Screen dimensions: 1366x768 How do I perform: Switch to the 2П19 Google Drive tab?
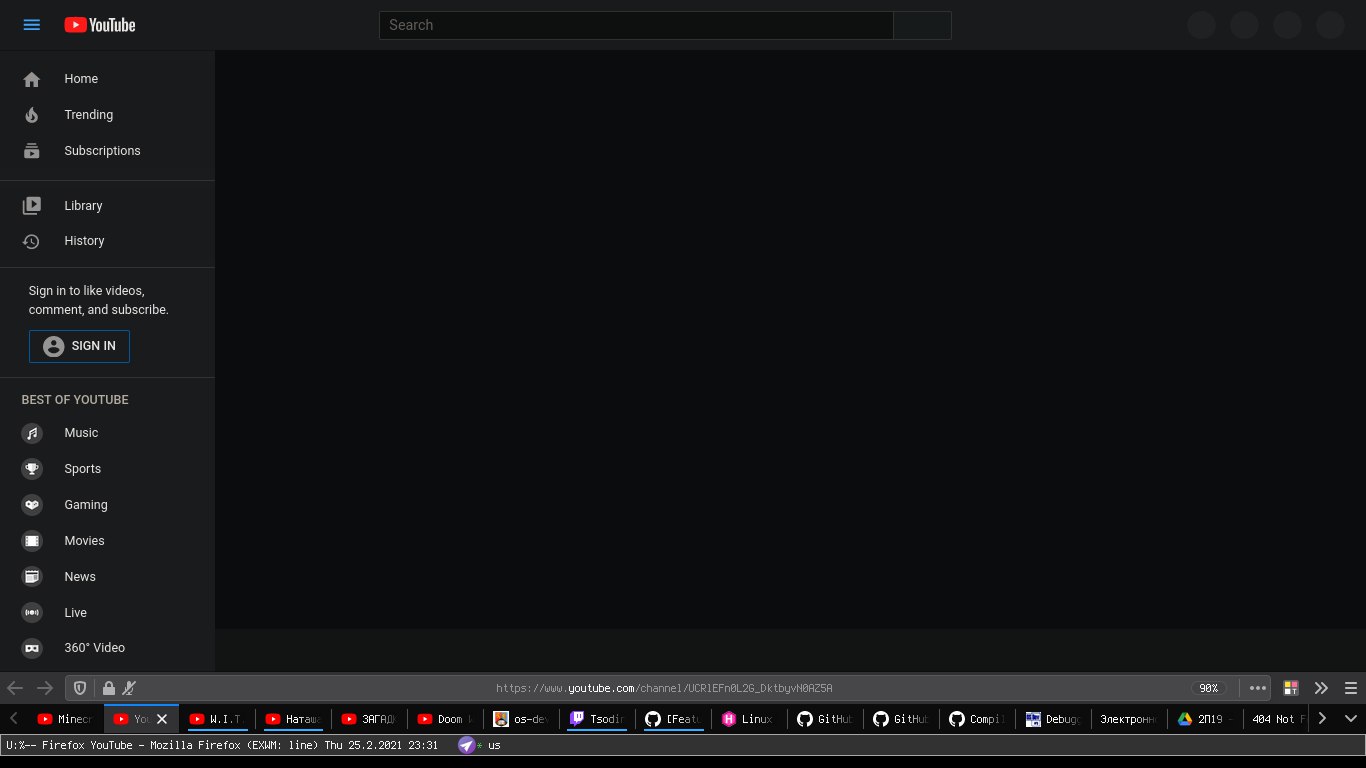[1205, 719]
